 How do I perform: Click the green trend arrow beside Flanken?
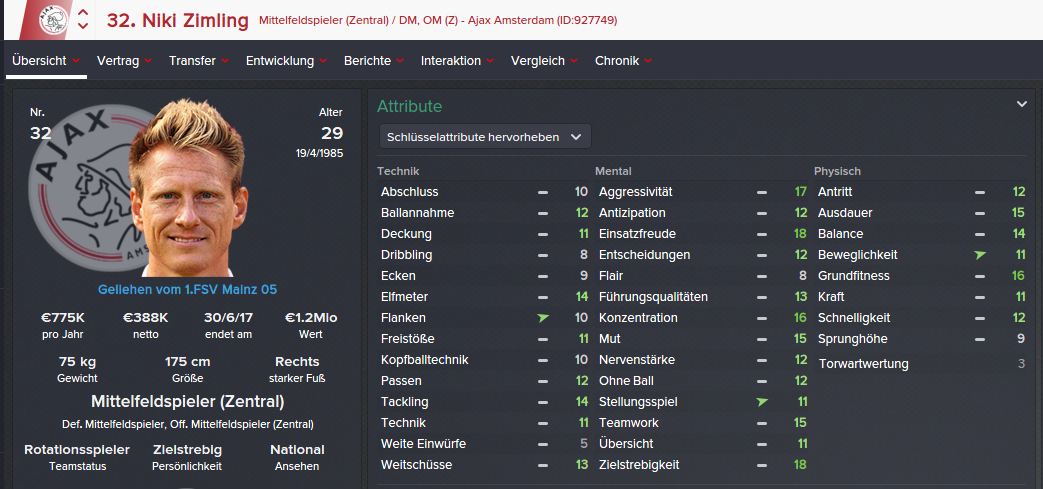coord(543,318)
